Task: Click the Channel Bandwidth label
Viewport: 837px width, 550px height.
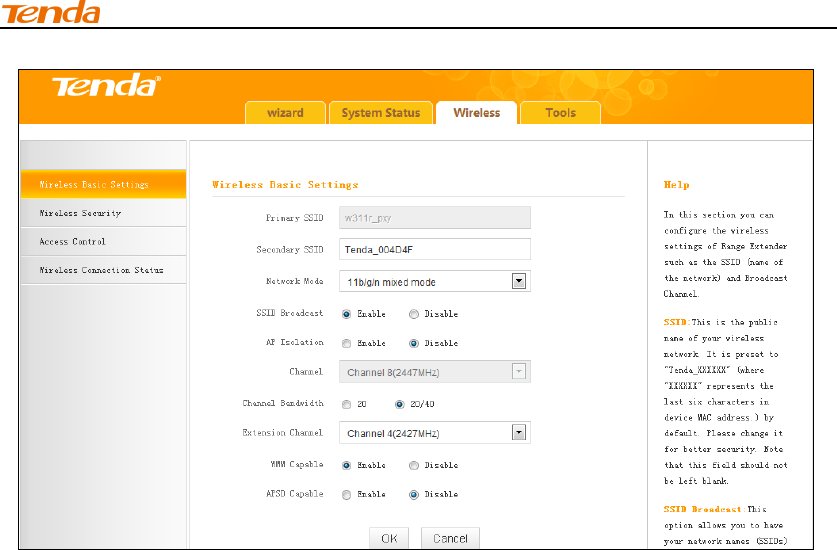Action: click(x=283, y=403)
